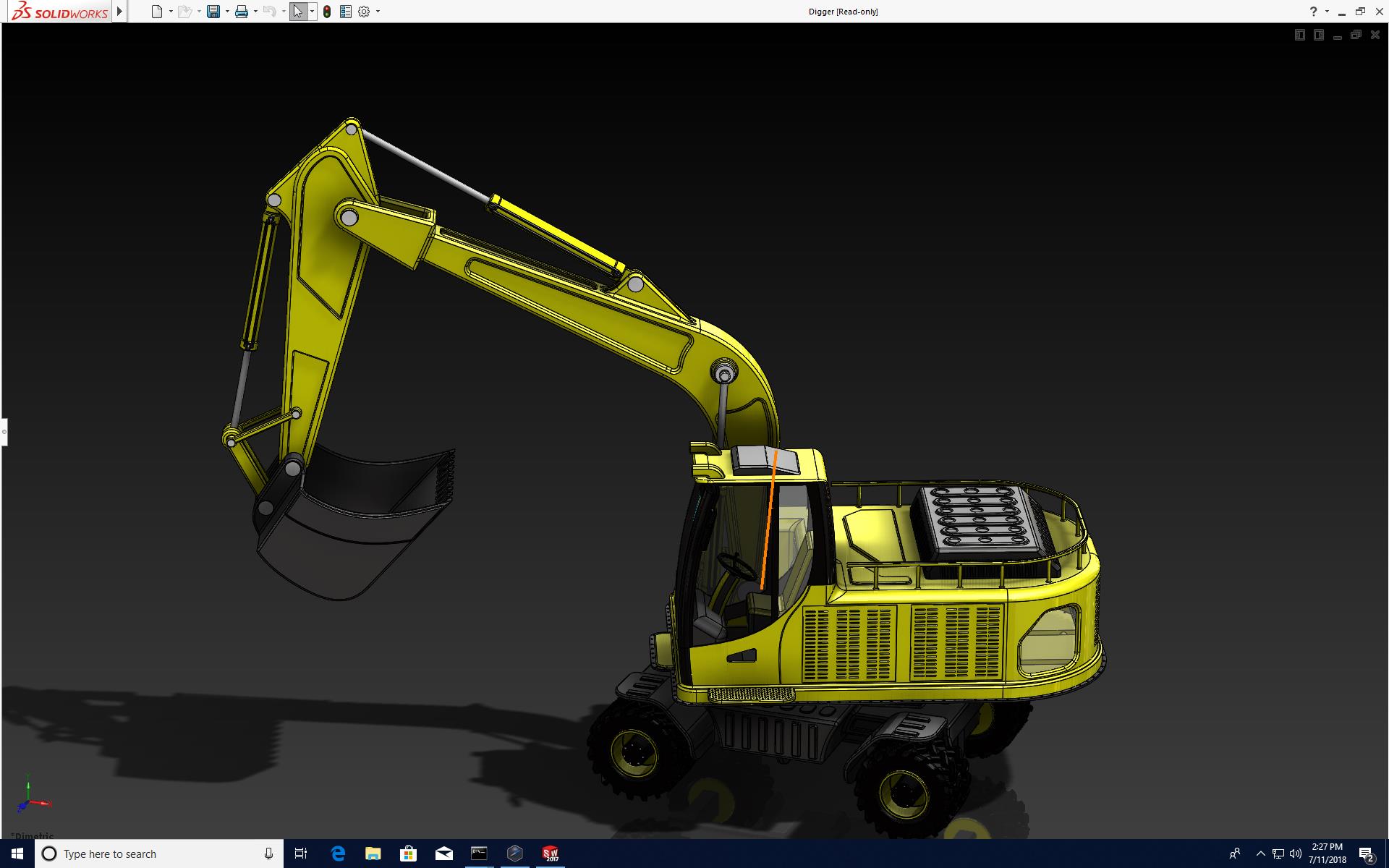Open the Select tool dropdown arrow
This screenshot has width=1389, height=868.
pos(312,12)
